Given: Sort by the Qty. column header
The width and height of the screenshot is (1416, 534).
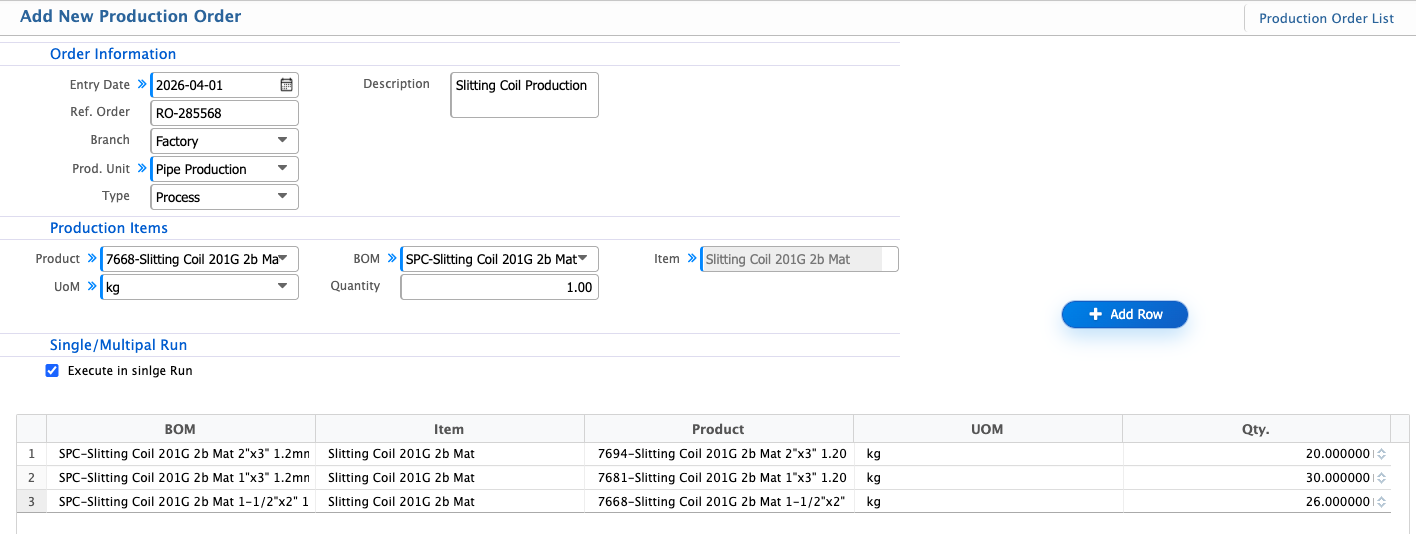Looking at the screenshot, I should point(1255,429).
